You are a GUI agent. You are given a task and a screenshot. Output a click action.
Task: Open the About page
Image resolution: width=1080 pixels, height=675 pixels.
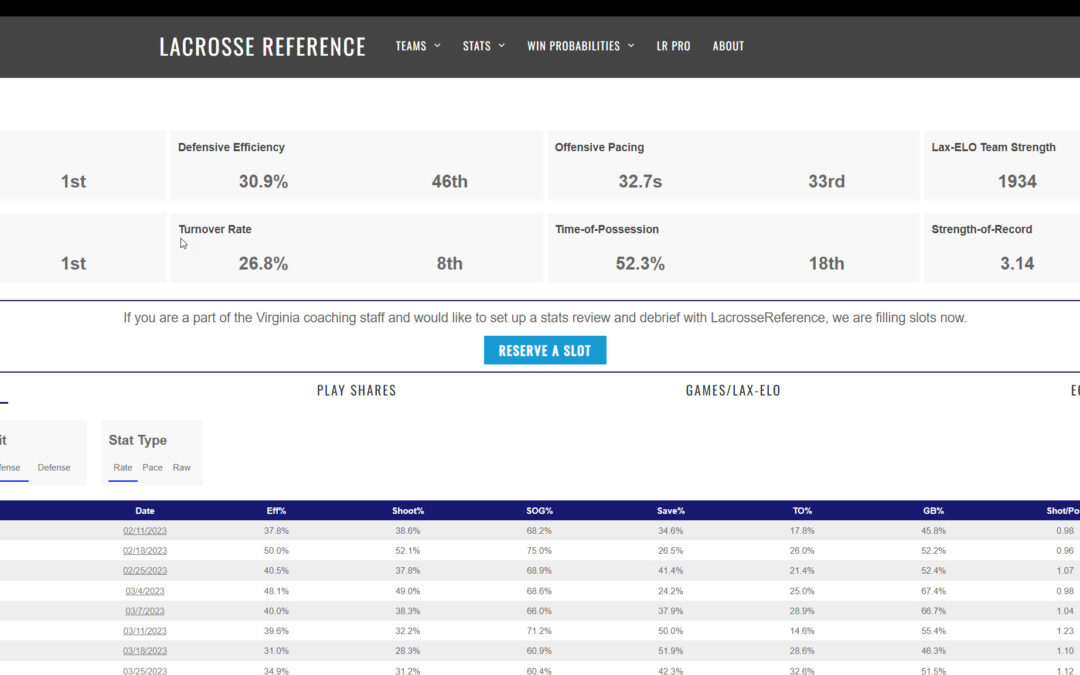(728, 46)
